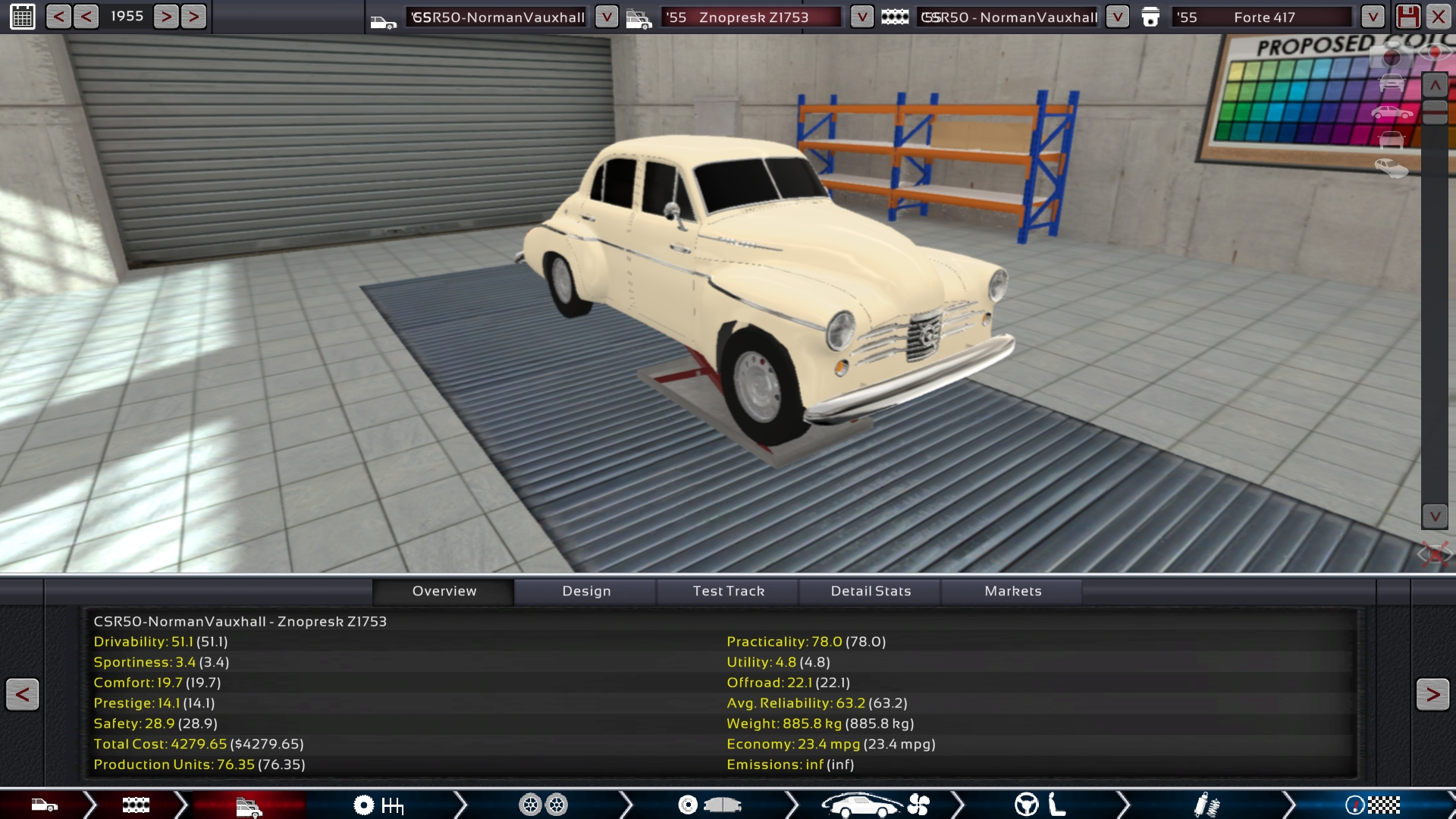The width and height of the screenshot is (1456, 819).
Task: Open the steering and interior section
Action: point(1040,805)
